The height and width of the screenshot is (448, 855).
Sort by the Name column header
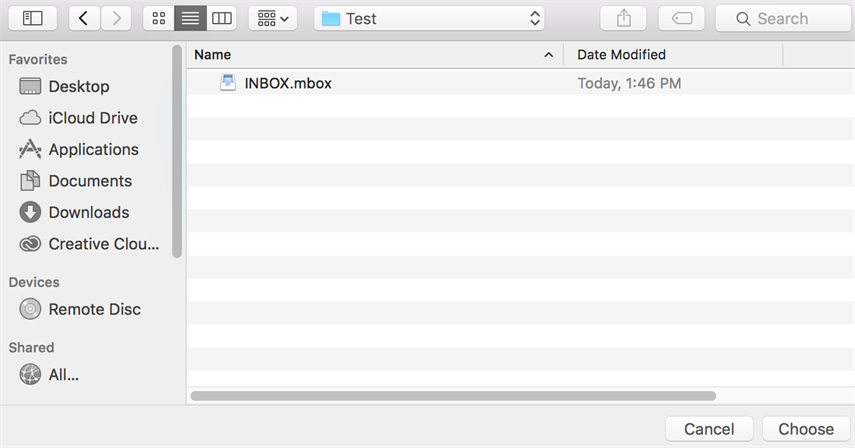375,55
